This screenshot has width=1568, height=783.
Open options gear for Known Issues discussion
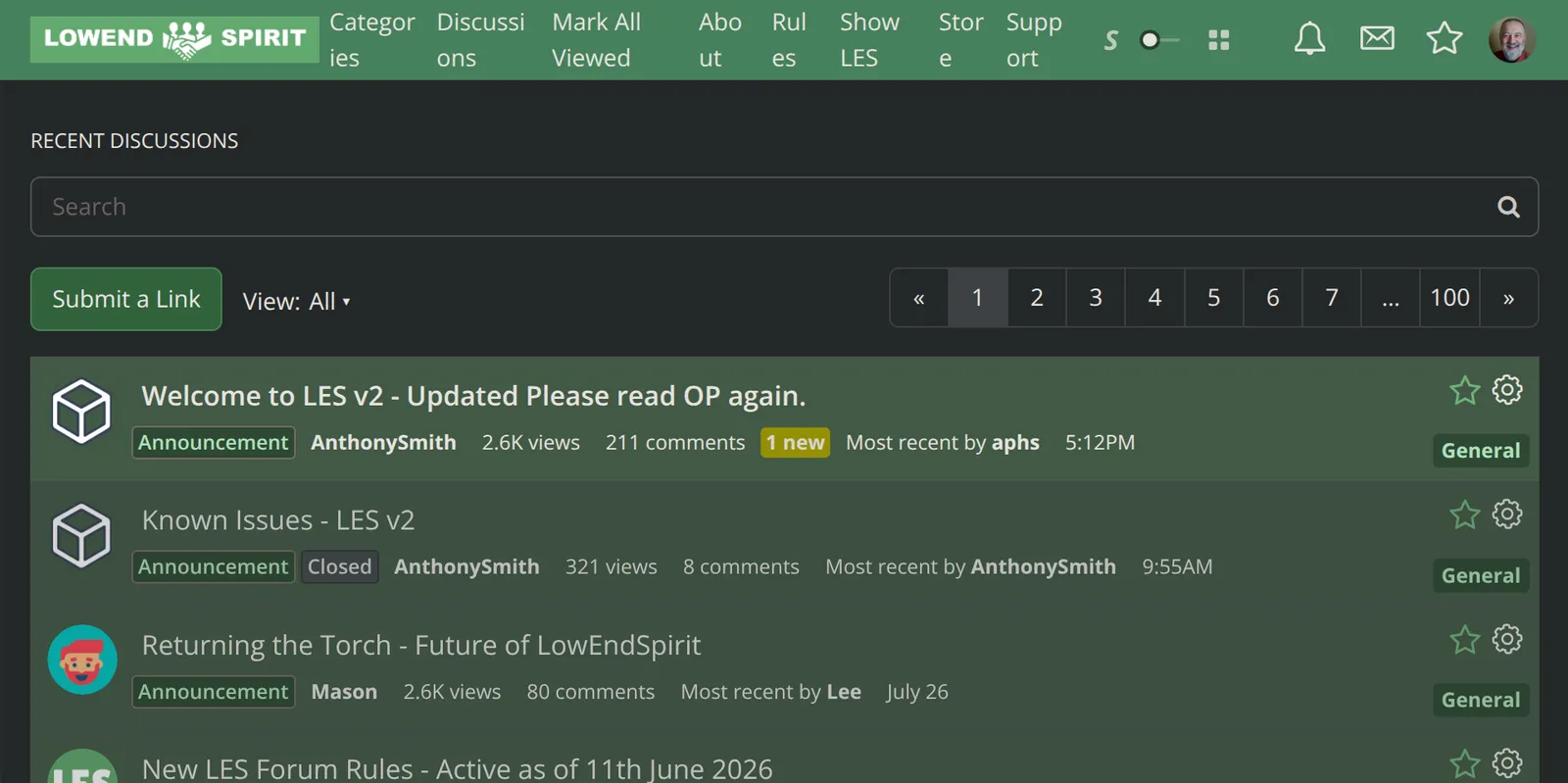[1507, 514]
